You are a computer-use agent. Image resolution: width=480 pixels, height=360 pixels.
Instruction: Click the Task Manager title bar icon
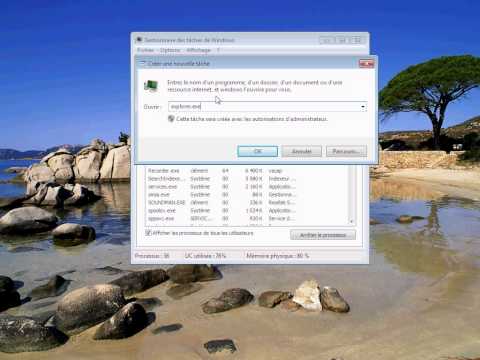[139, 40]
